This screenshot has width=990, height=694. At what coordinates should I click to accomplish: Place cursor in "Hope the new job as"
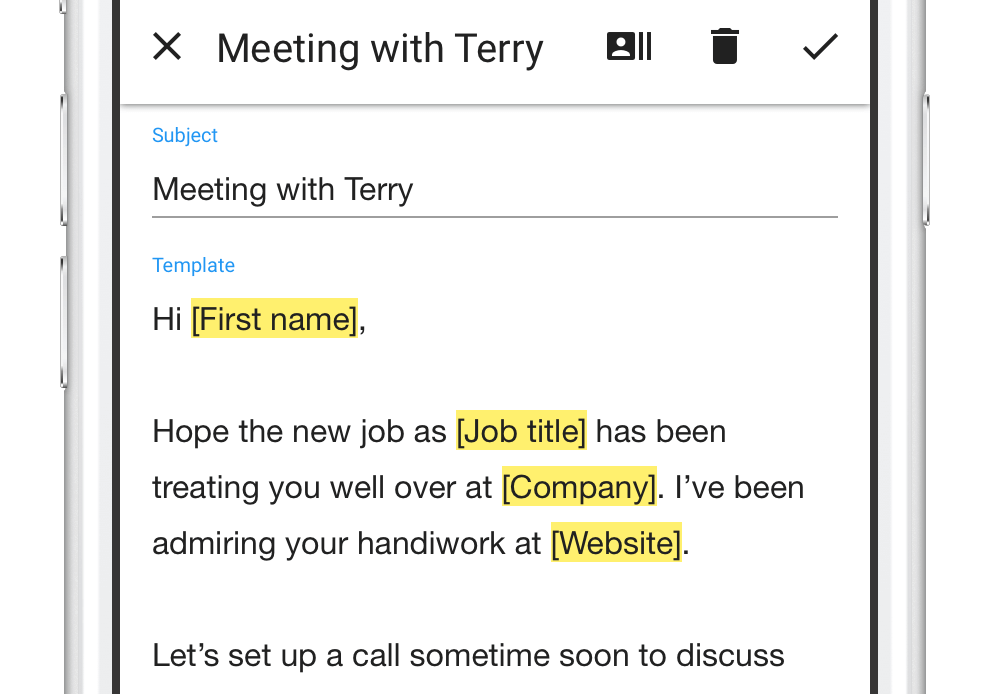[x=298, y=432]
